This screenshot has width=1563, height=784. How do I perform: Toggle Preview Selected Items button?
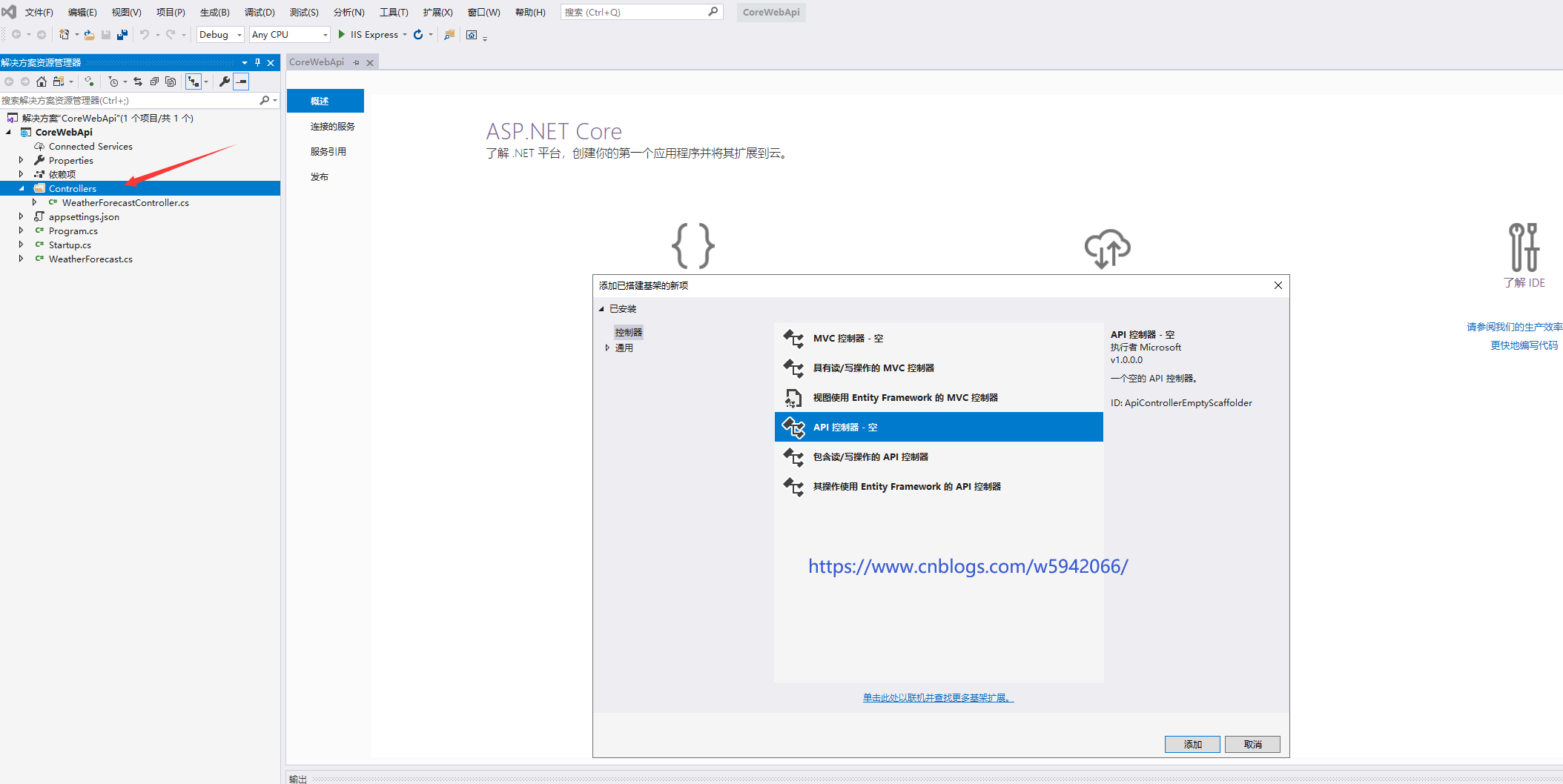click(x=241, y=82)
